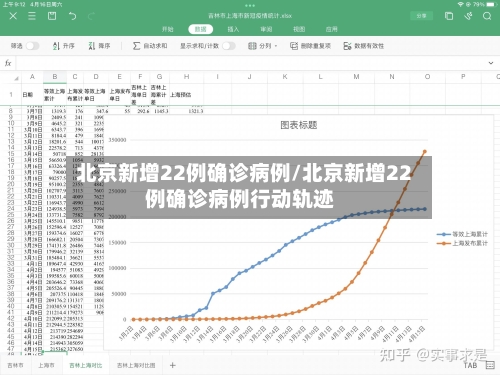
Task: Sort descending with 降序
Action: 99,46
